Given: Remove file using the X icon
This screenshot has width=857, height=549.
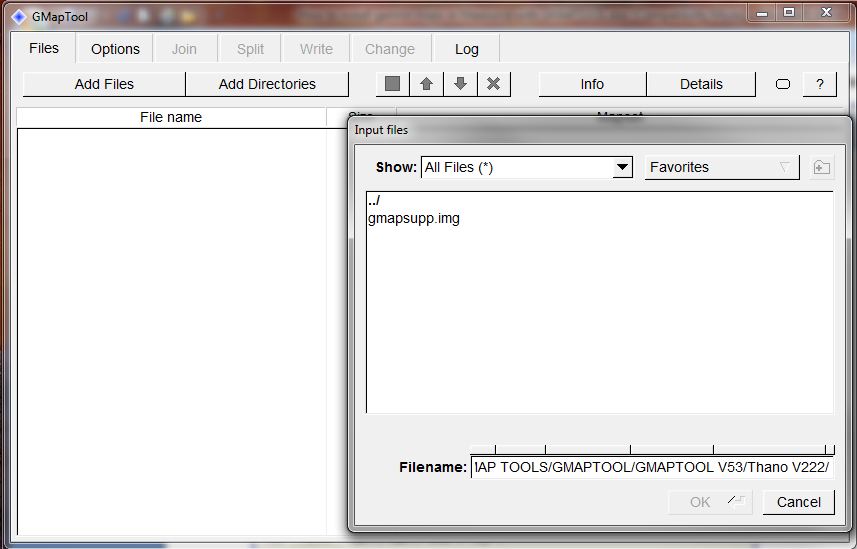Looking at the screenshot, I should (493, 84).
